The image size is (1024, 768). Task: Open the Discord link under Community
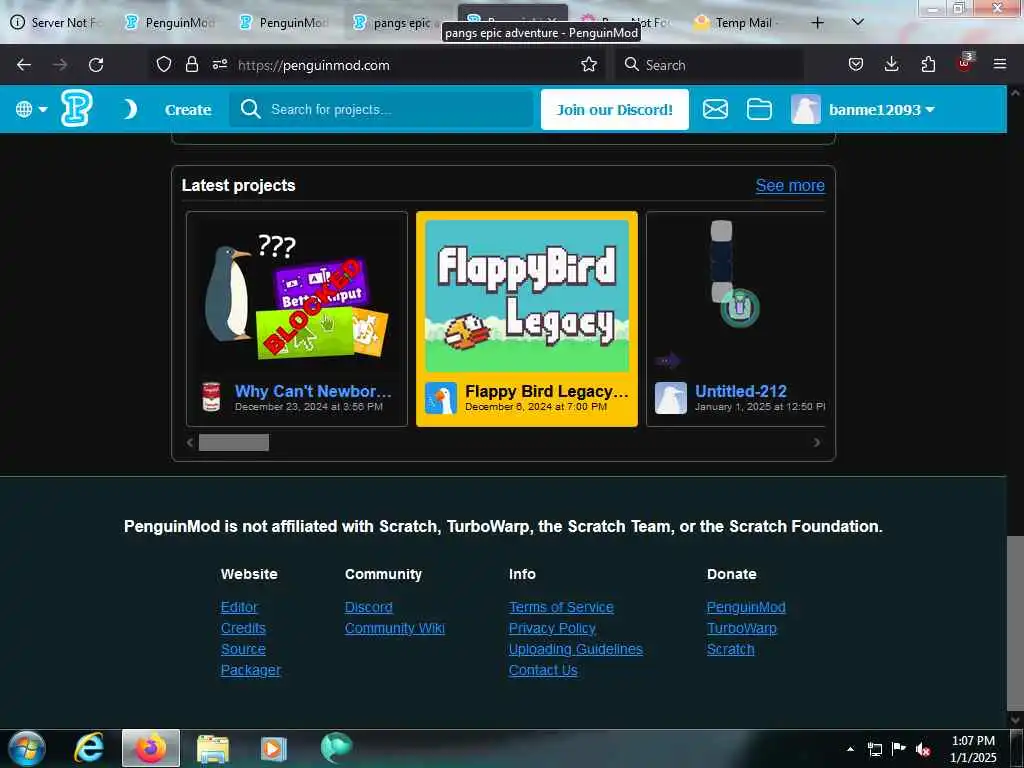368,607
